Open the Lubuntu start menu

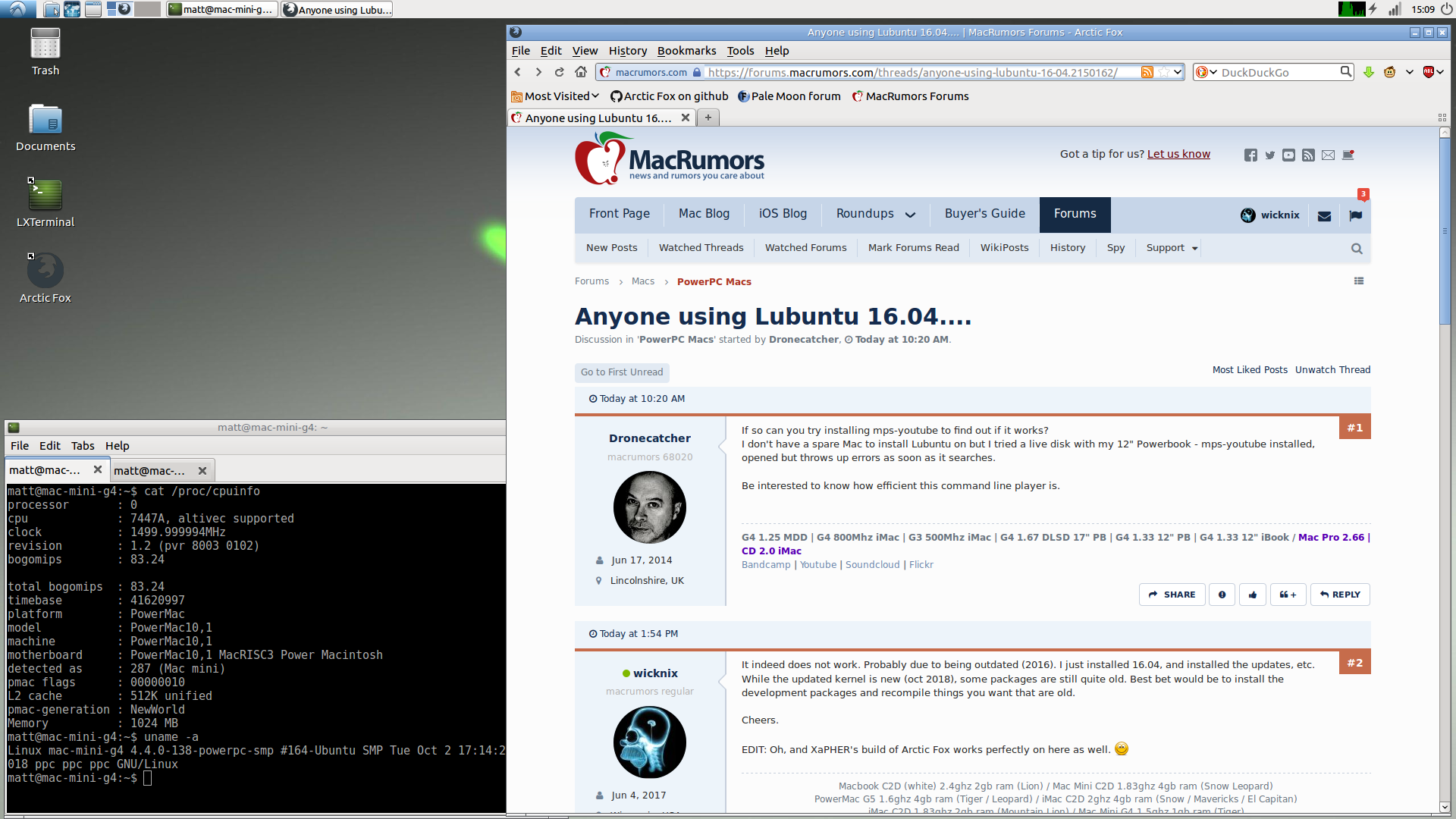point(17,9)
